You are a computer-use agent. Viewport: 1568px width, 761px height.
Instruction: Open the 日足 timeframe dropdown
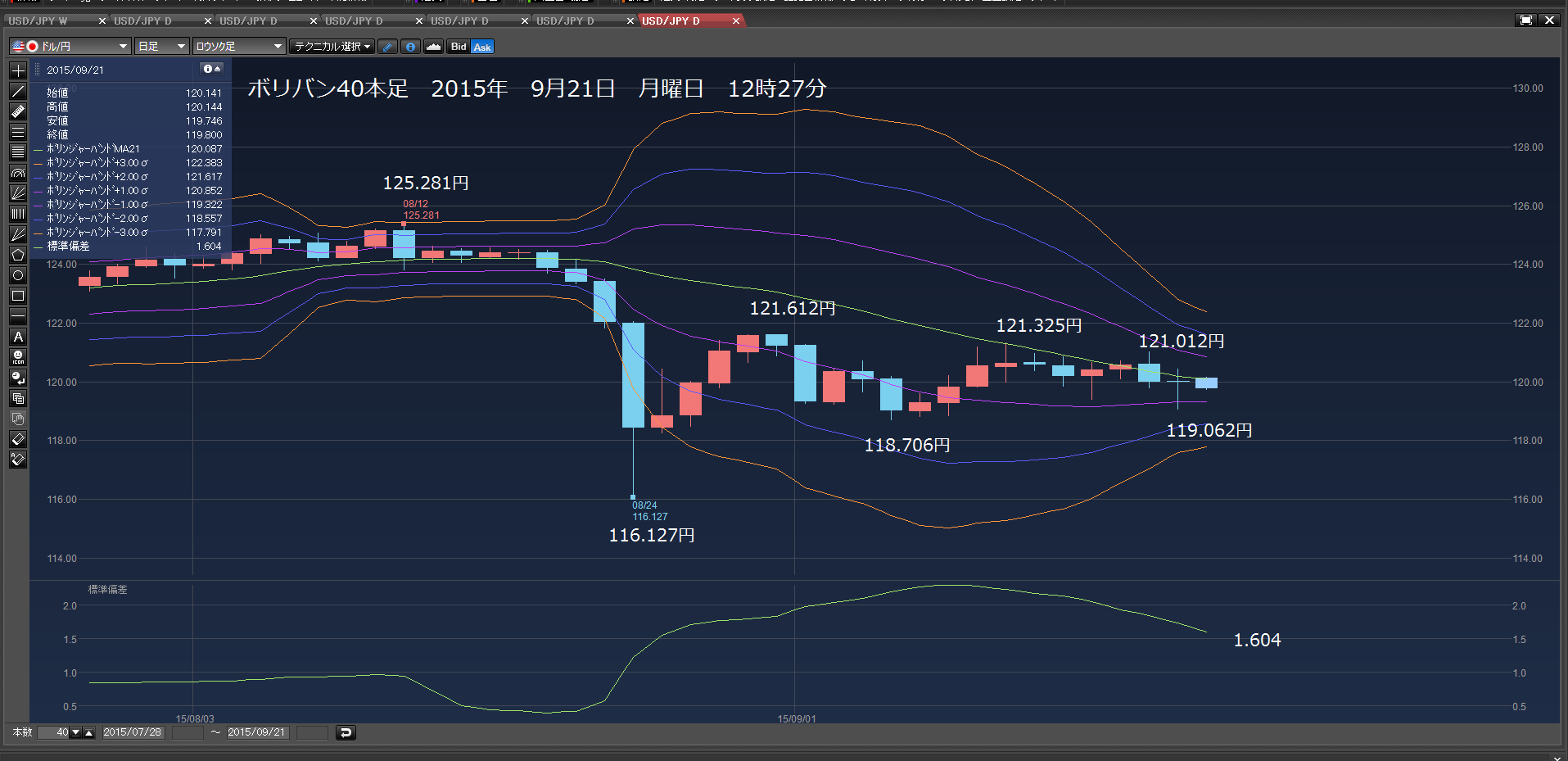(x=162, y=47)
